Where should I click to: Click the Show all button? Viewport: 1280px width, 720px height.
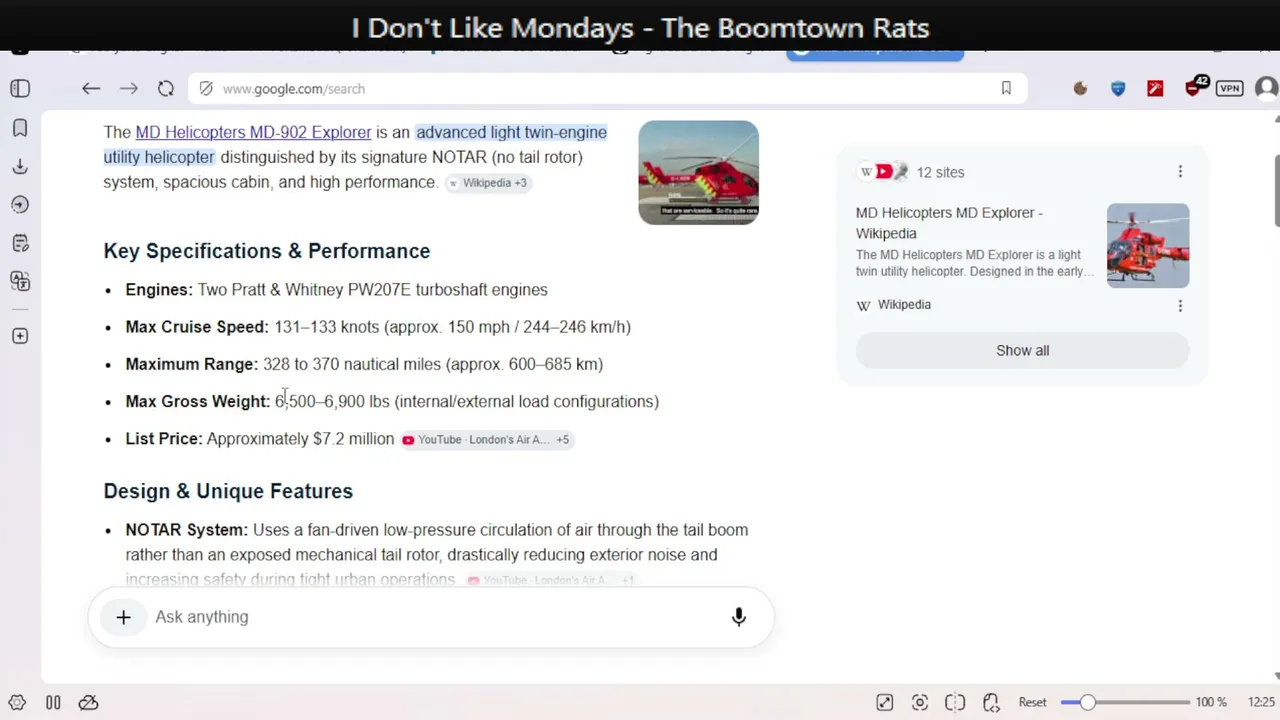click(1022, 351)
